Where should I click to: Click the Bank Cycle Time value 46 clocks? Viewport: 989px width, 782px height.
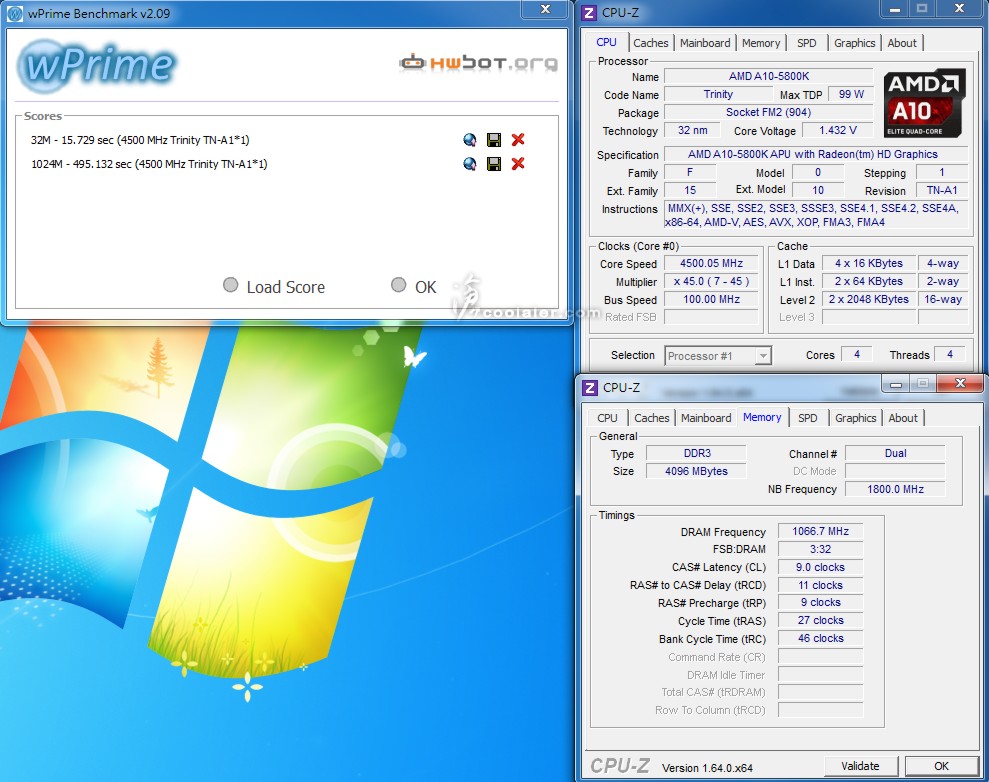[821, 638]
